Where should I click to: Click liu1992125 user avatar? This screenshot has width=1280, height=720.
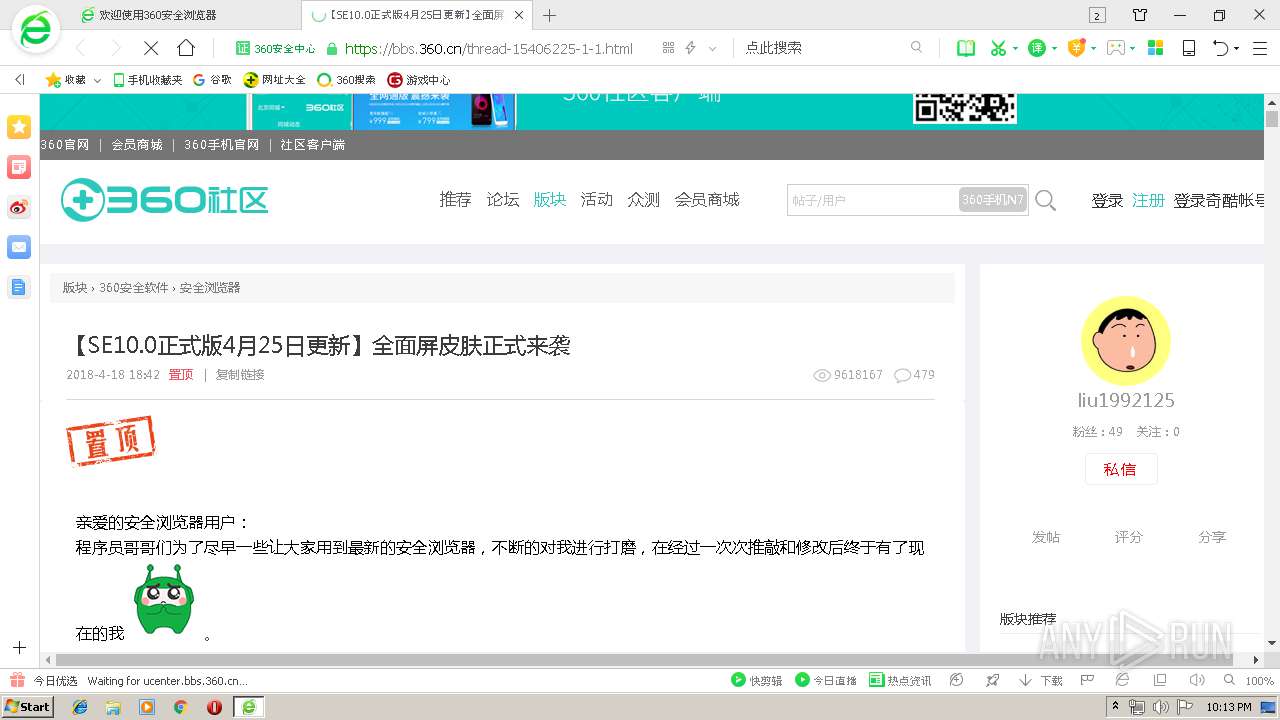click(x=1126, y=341)
